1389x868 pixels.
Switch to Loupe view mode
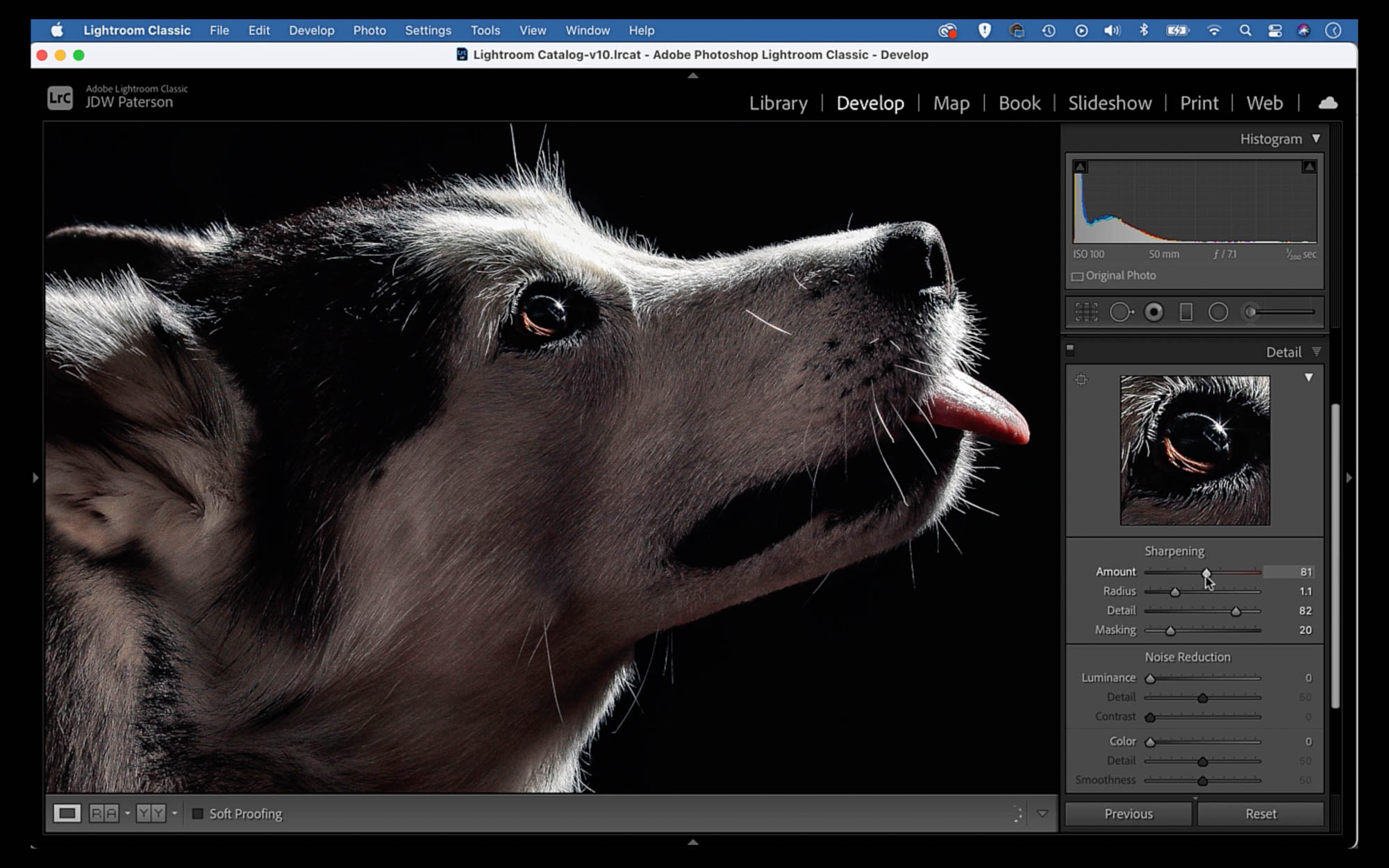pyautogui.click(x=67, y=813)
